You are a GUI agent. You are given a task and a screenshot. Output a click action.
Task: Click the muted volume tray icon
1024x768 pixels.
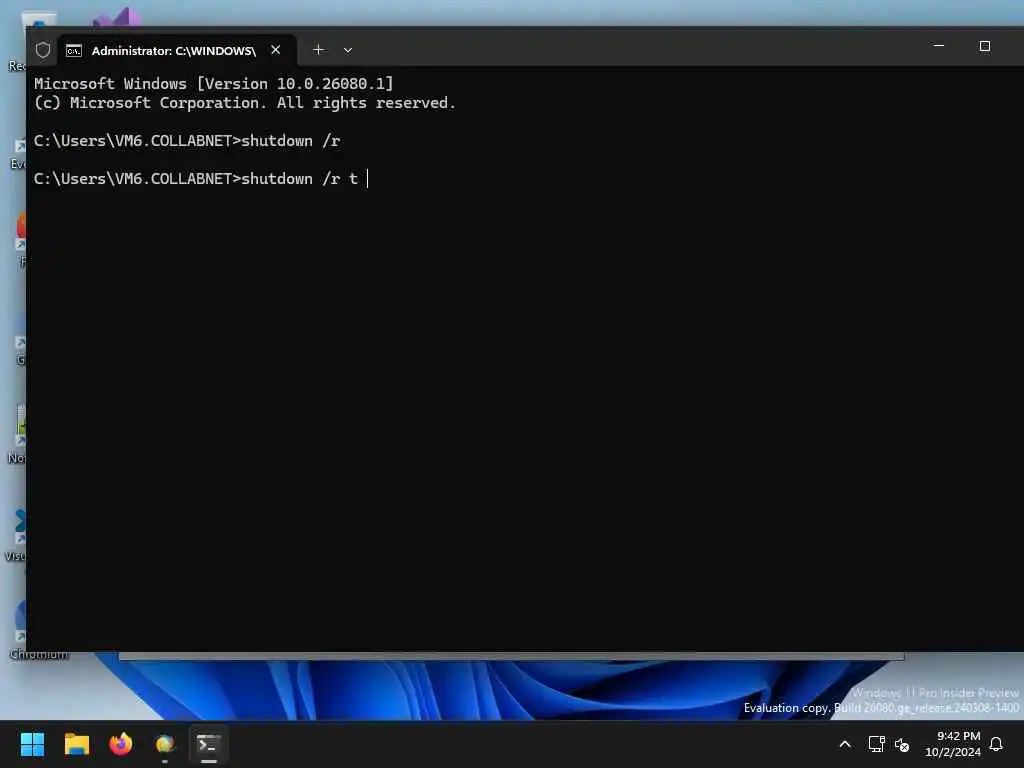tap(903, 744)
